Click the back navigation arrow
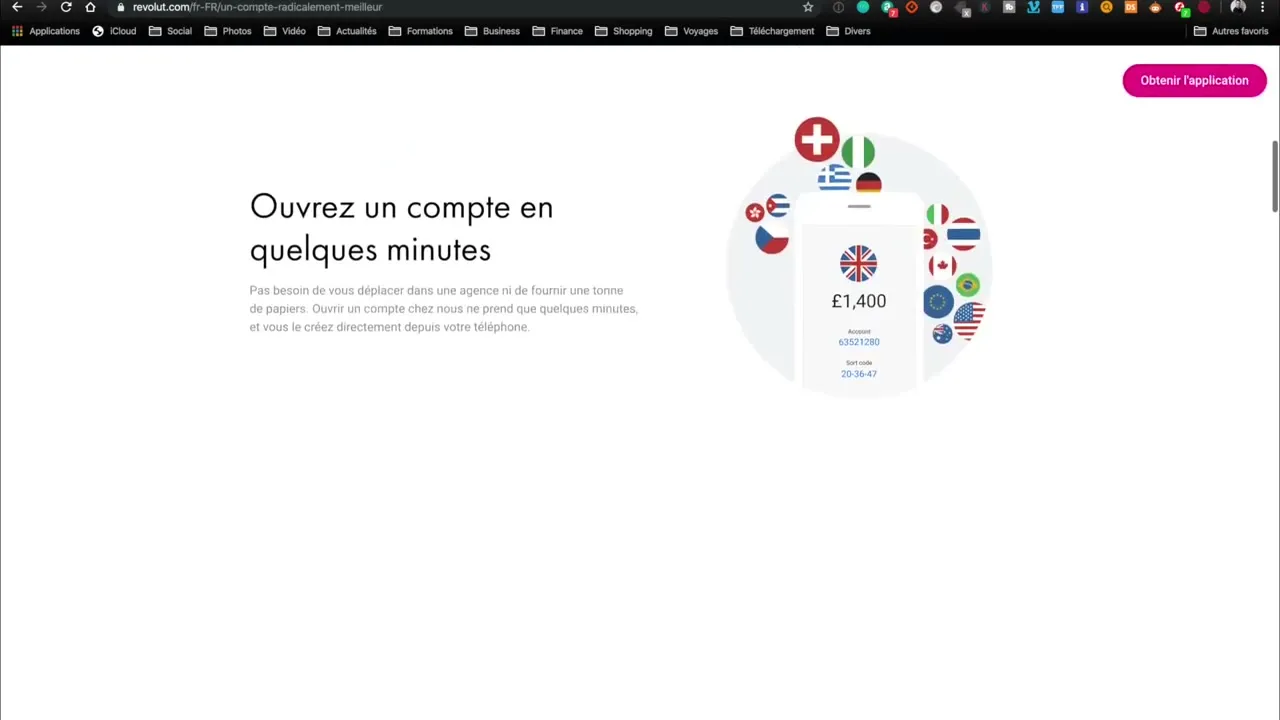1280x720 pixels. pyautogui.click(x=17, y=7)
